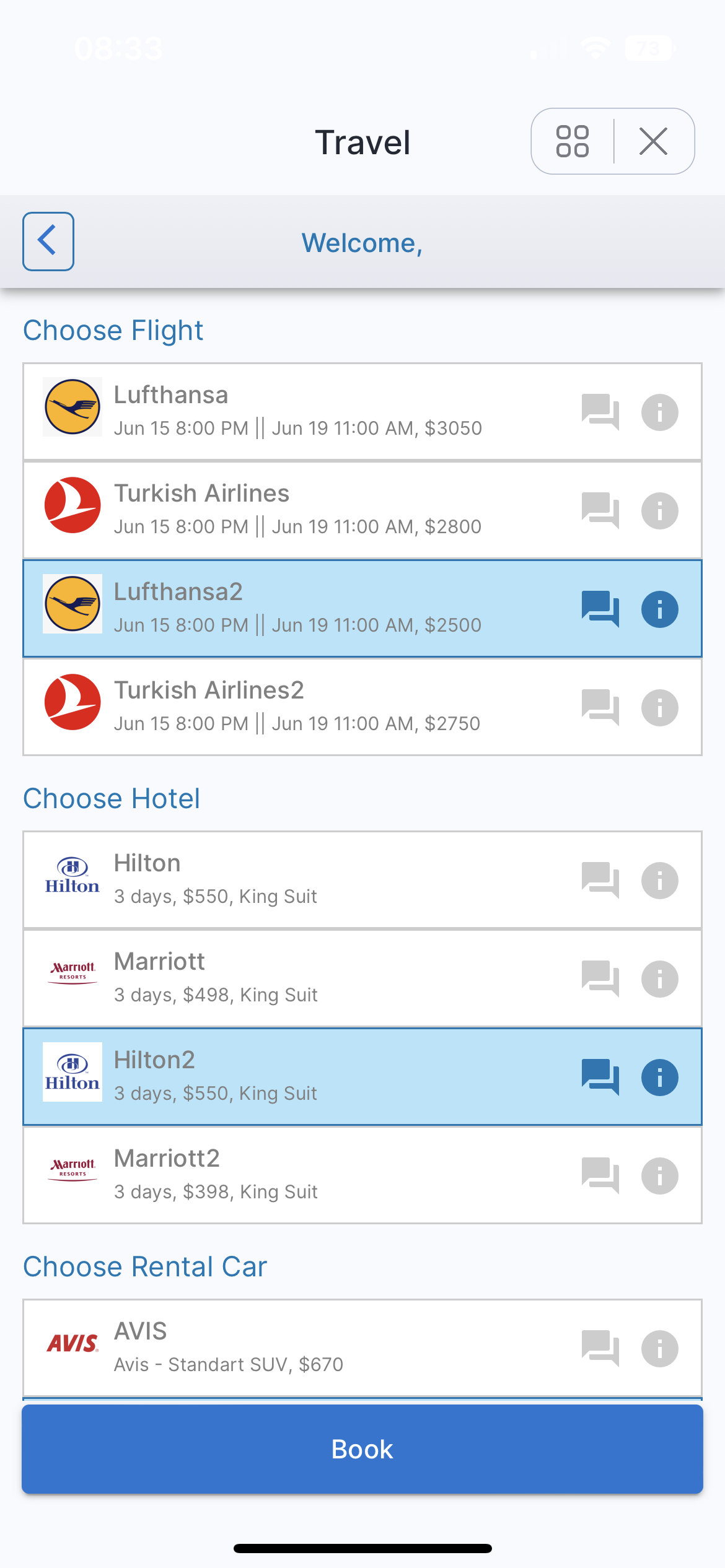Viewport: 725px width, 1568px height.
Task: Open comments for the Marriott2 hotel
Action: [600, 1175]
